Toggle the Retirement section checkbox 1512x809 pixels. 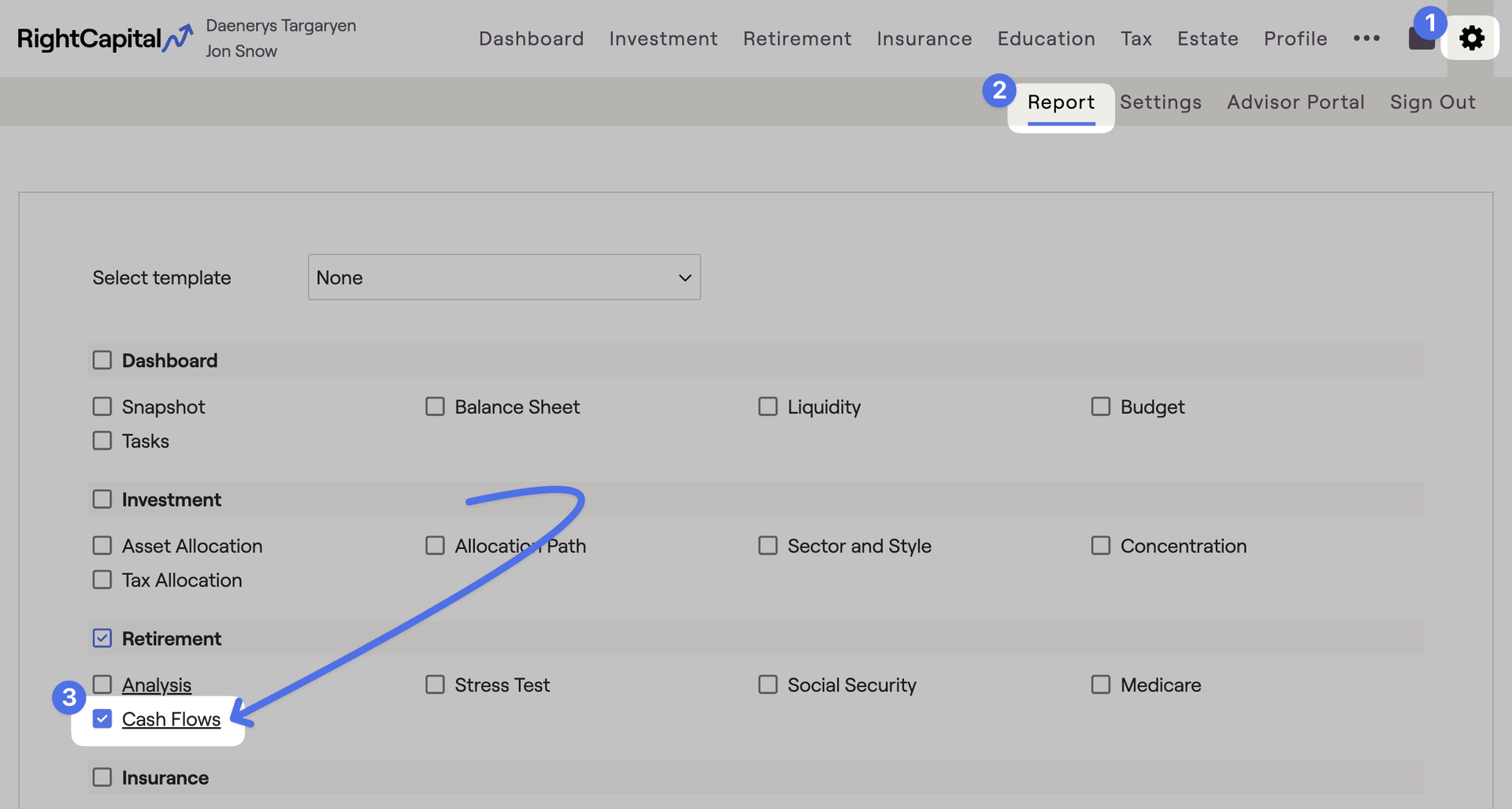click(x=102, y=638)
